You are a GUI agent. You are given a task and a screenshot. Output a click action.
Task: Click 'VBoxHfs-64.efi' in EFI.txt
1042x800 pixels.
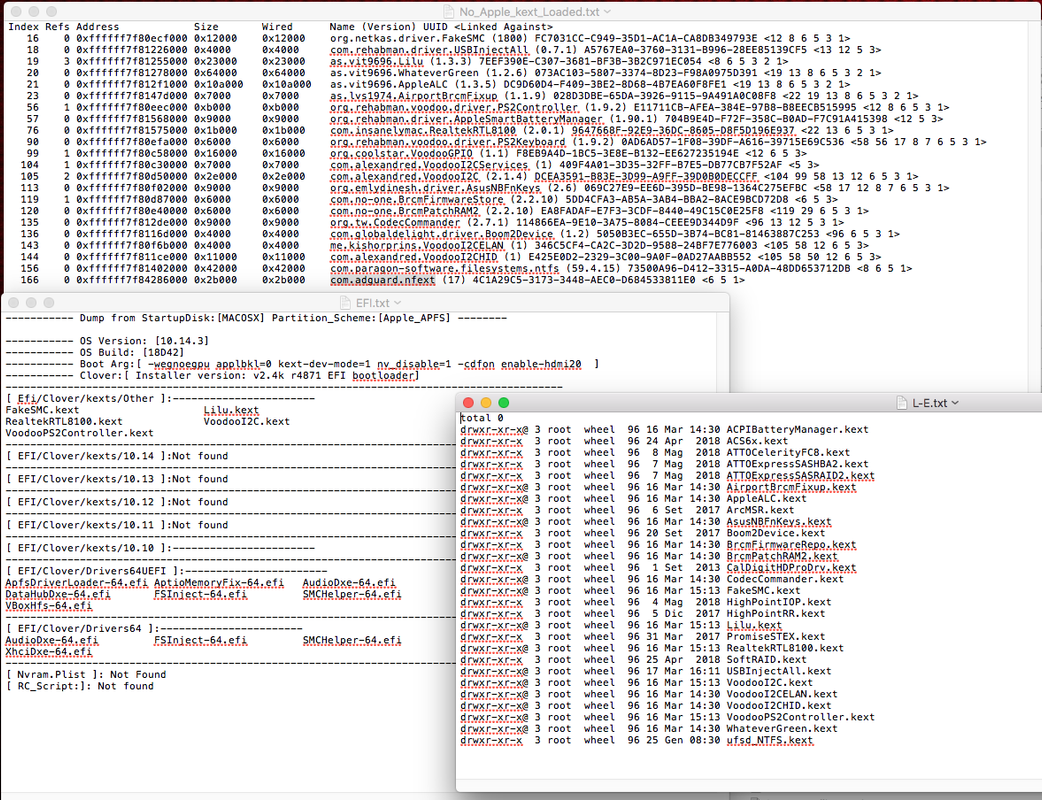tap(49, 606)
